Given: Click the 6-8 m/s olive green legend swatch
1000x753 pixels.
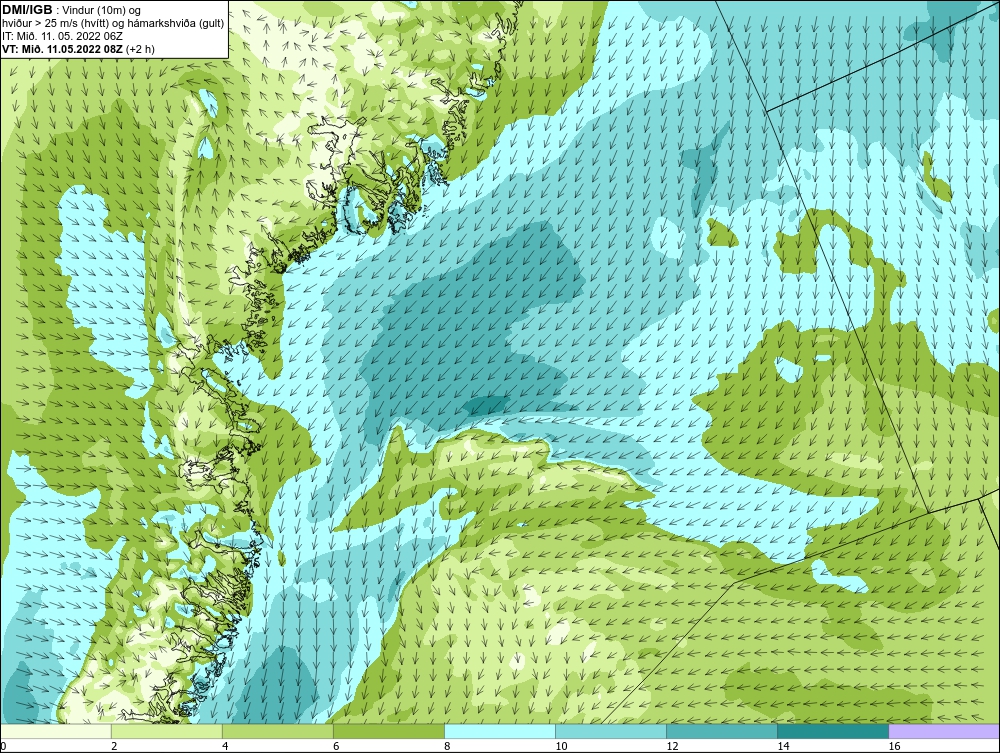Looking at the screenshot, I should pos(389,731).
